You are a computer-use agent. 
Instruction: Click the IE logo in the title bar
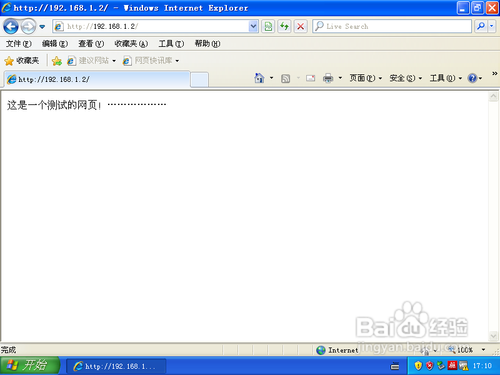pos(6,8)
